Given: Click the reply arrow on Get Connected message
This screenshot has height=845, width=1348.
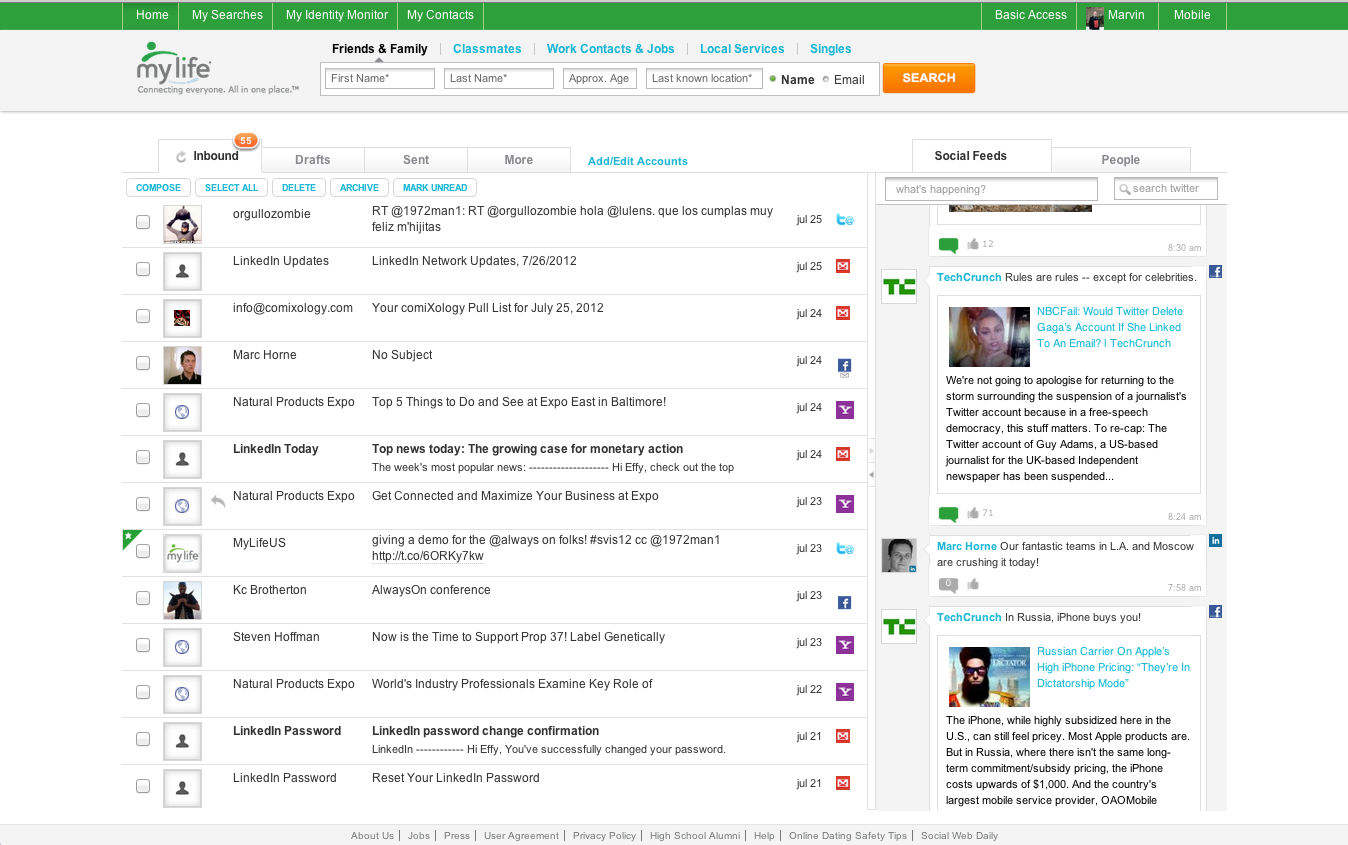Looking at the screenshot, I should click(218, 500).
